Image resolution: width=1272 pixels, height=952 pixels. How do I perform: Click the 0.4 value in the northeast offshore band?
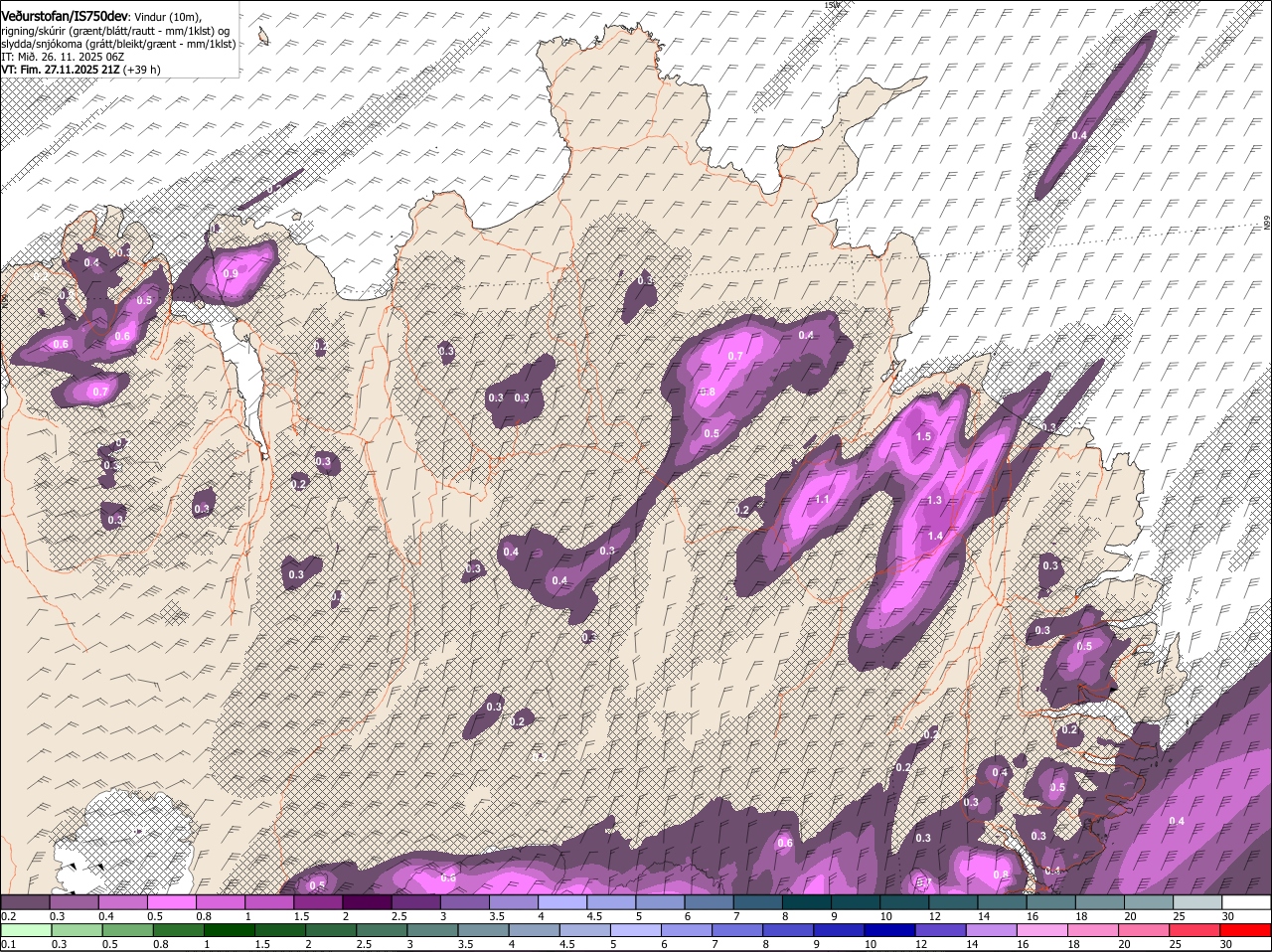(x=1079, y=135)
